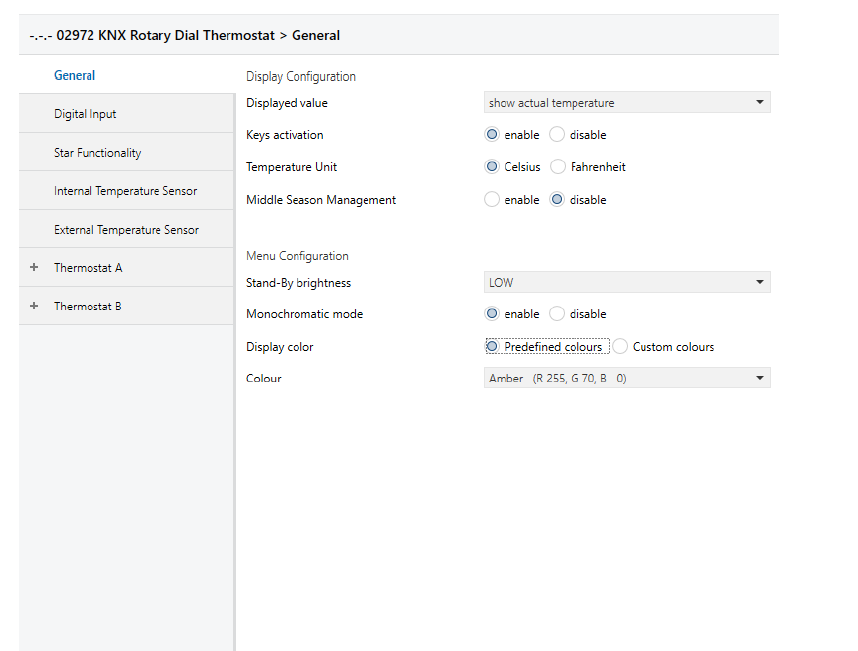858x651 pixels.
Task: Click the 'Monochromatic mode' label
Action: [304, 314]
